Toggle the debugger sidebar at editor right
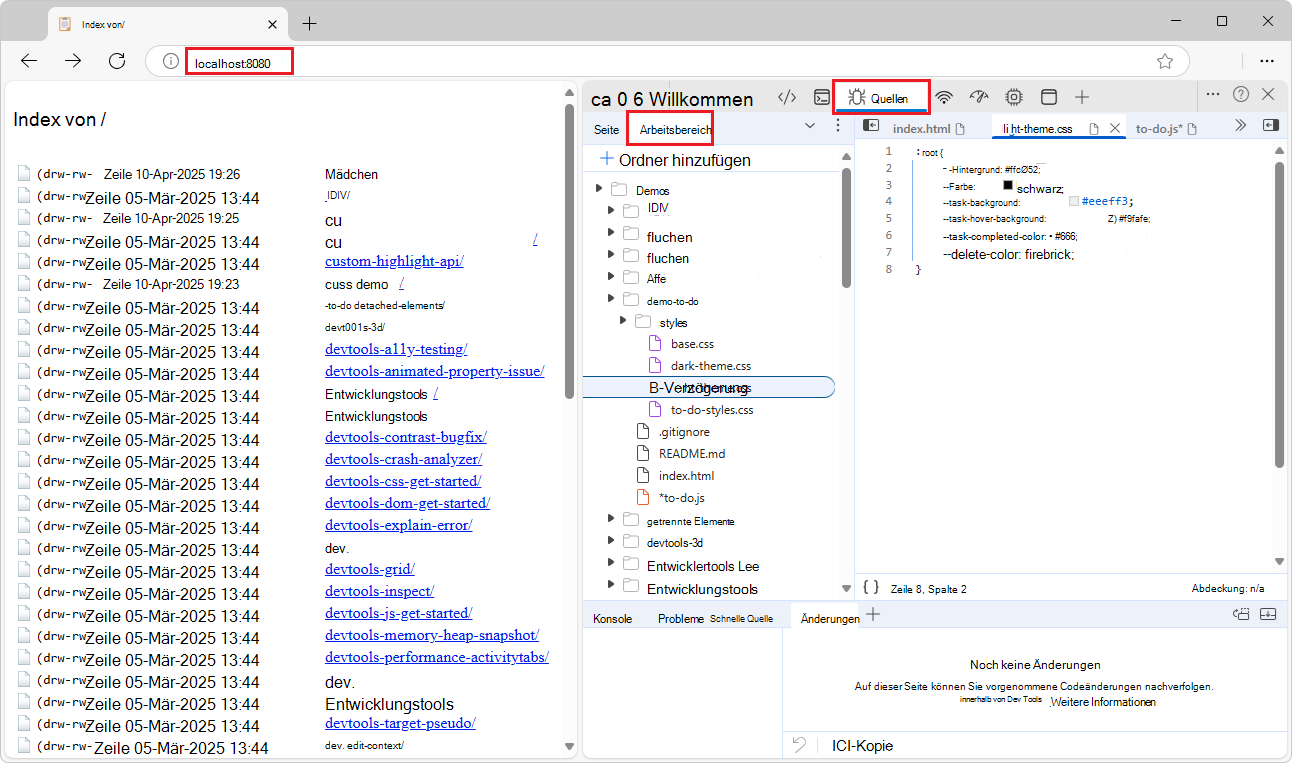 (x=1270, y=126)
